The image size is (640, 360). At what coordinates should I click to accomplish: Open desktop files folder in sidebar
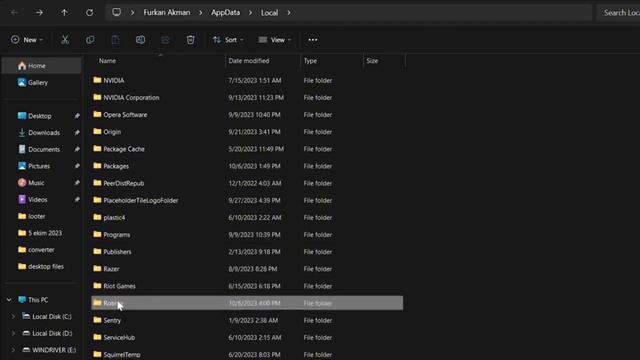[42, 267]
